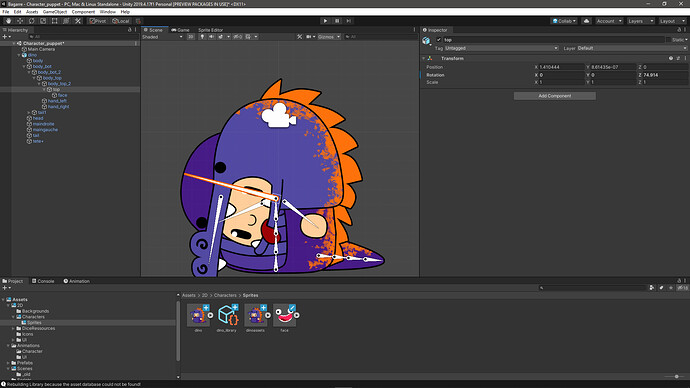Switch to the Sprite Editor tab

(x=210, y=30)
